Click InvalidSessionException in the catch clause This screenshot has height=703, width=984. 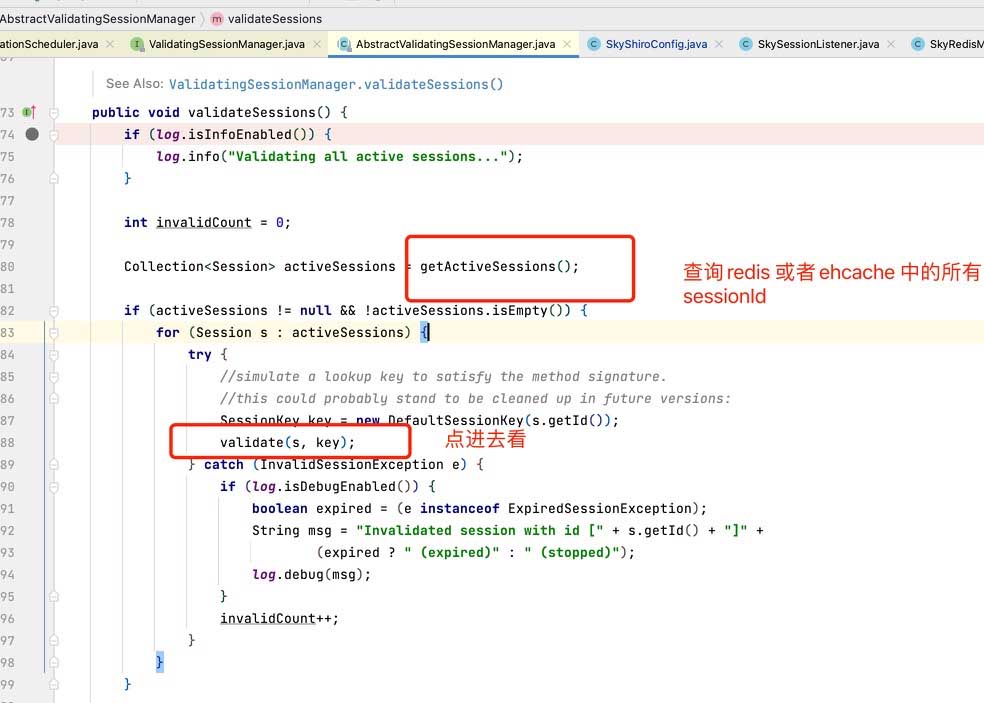pos(352,464)
